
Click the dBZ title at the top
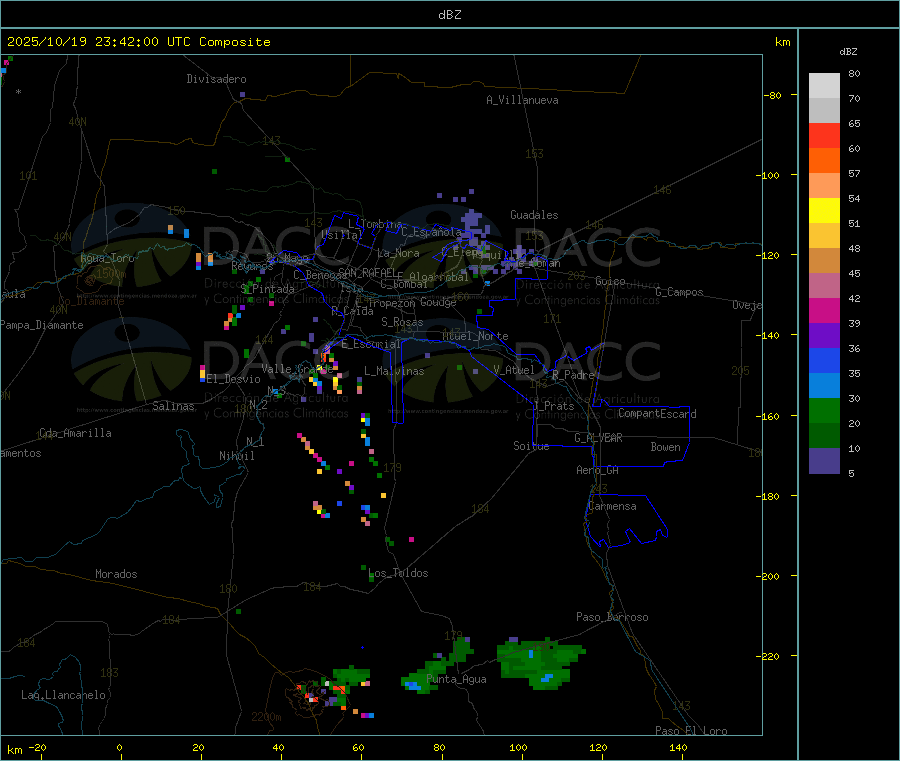point(449,15)
